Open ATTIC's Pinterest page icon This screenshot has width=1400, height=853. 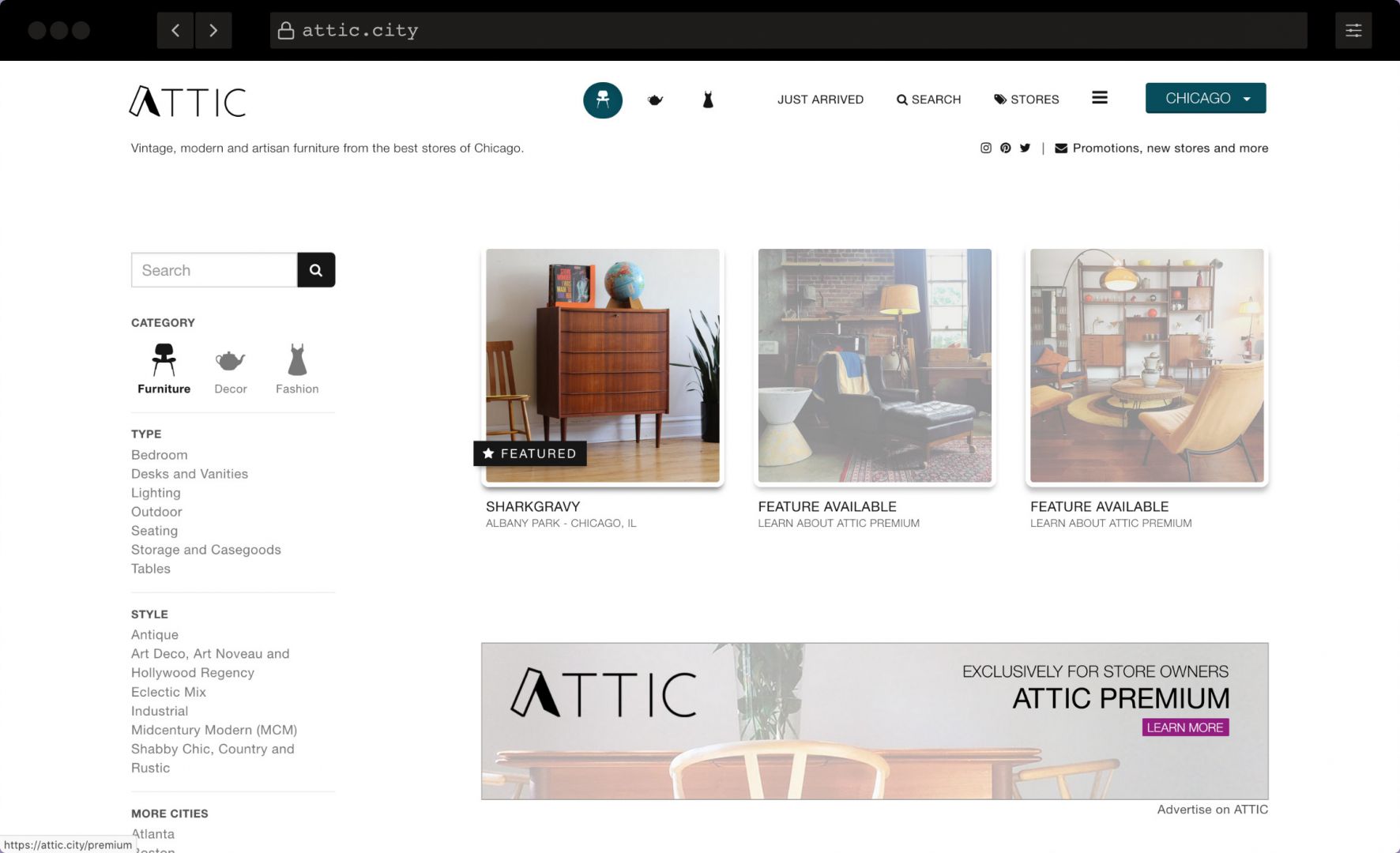coord(1005,148)
